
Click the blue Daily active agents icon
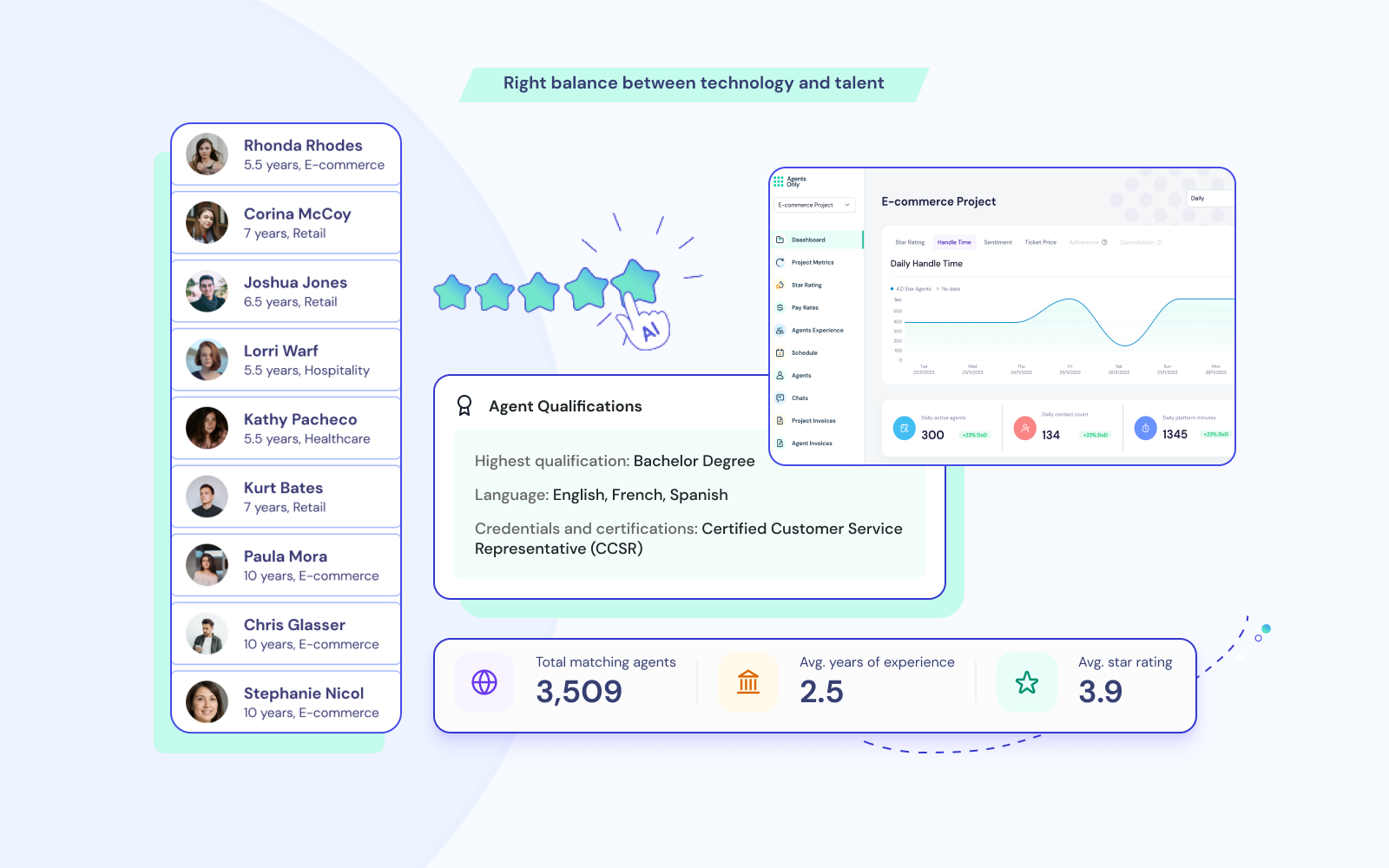point(905,428)
